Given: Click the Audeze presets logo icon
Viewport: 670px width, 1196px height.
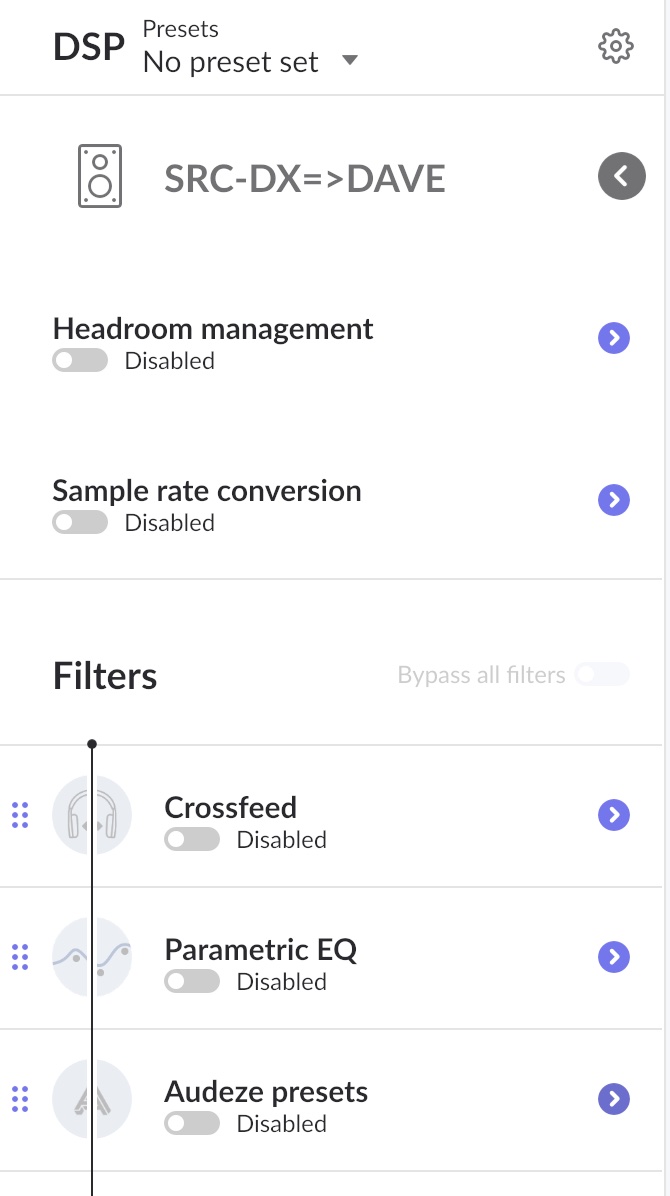Looking at the screenshot, I should pos(92,1099).
